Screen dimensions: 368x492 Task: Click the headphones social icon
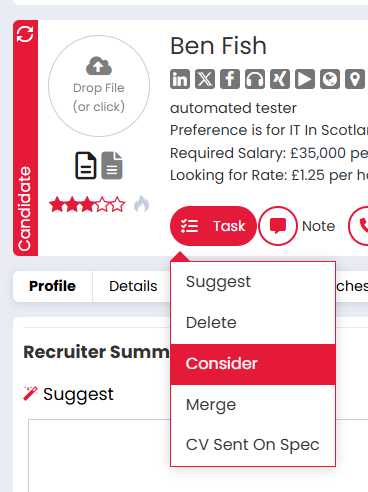255,79
